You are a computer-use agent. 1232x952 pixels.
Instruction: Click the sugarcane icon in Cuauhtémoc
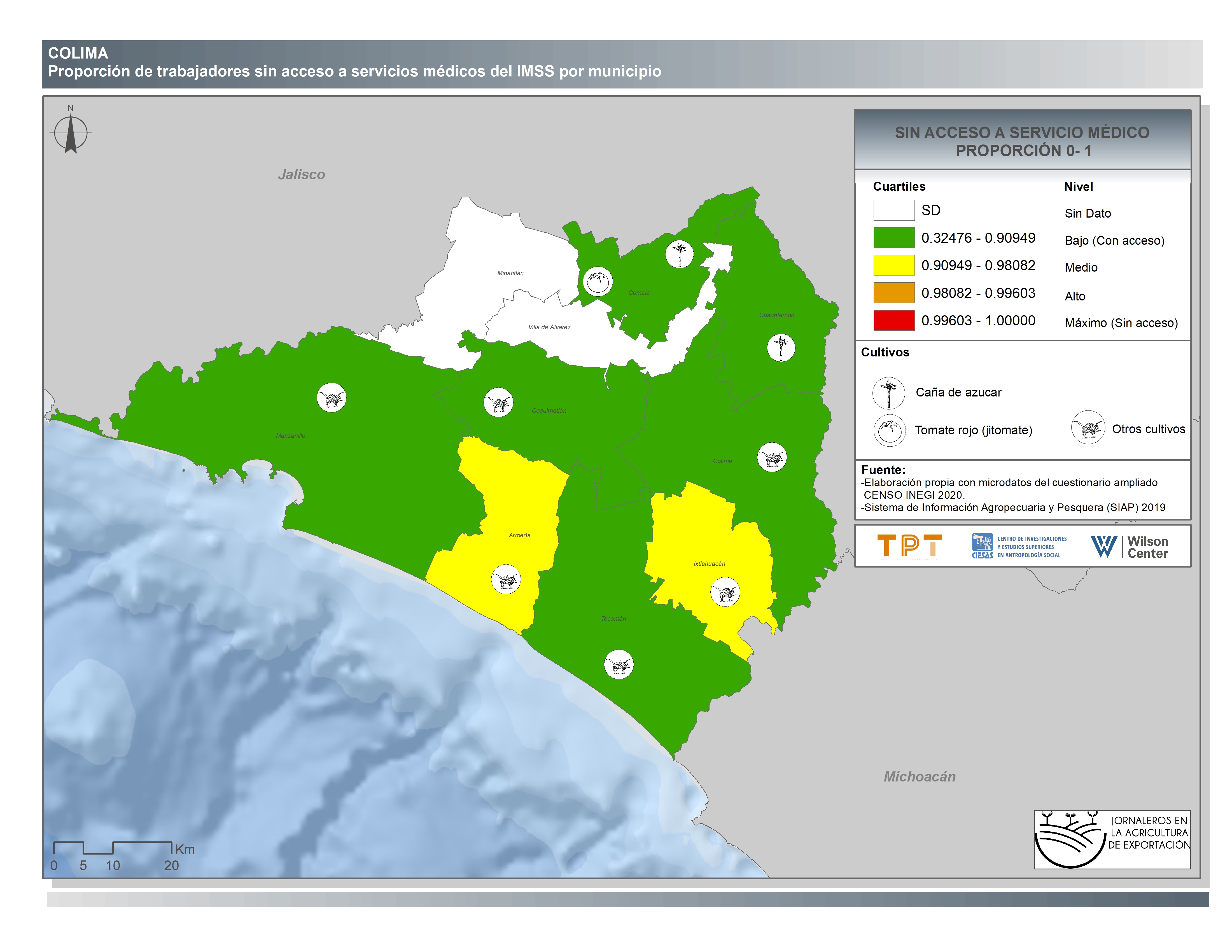coord(781,347)
